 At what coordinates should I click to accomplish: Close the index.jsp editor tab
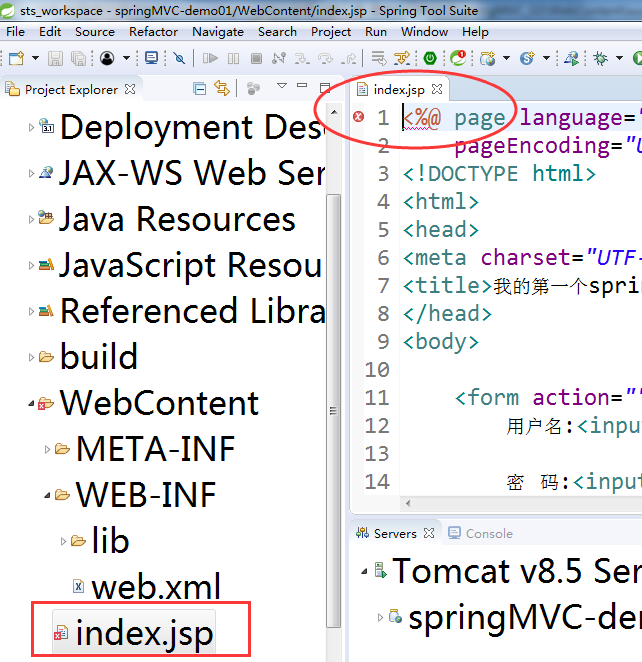pyautogui.click(x=437, y=89)
